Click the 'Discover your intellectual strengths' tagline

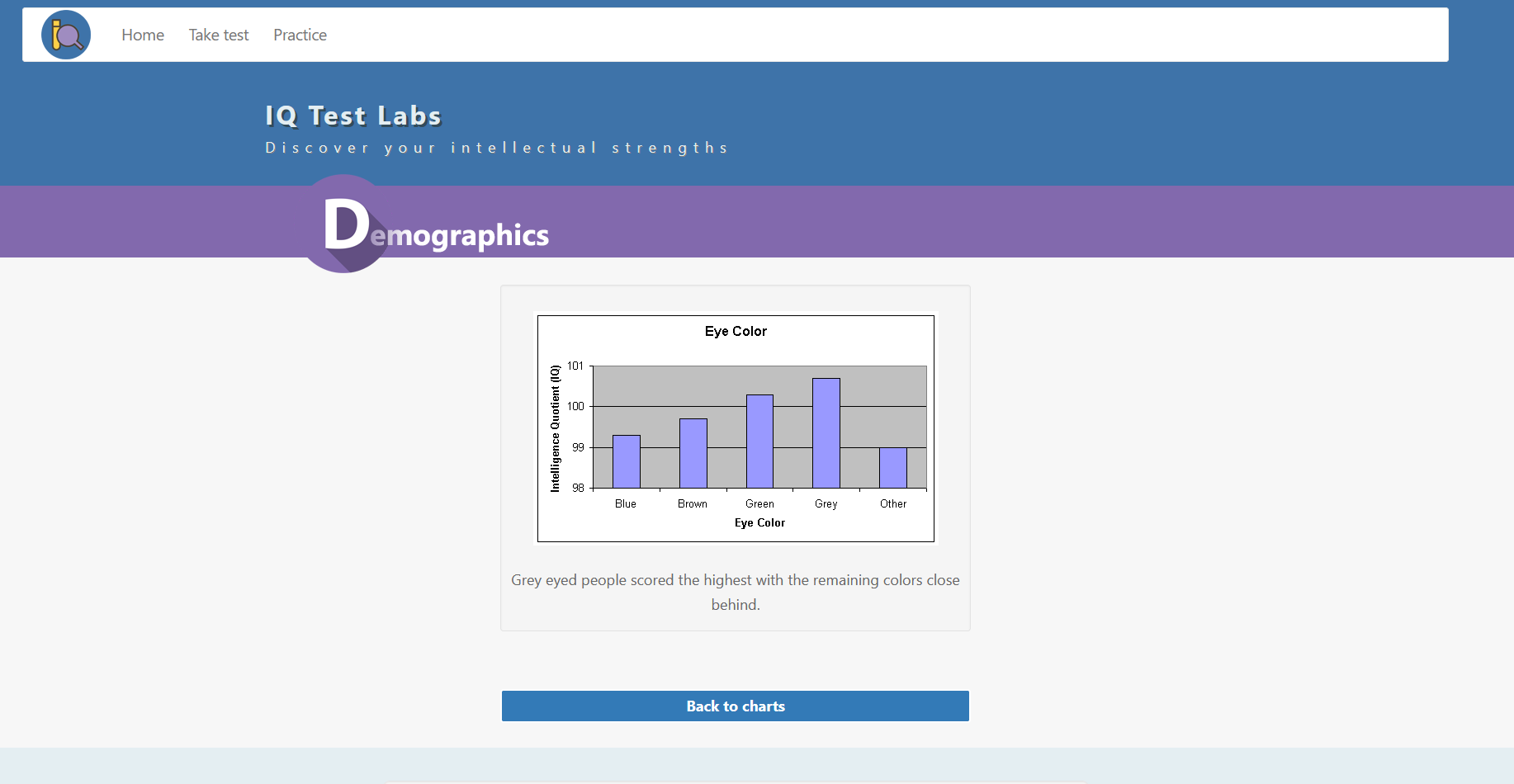(497, 148)
